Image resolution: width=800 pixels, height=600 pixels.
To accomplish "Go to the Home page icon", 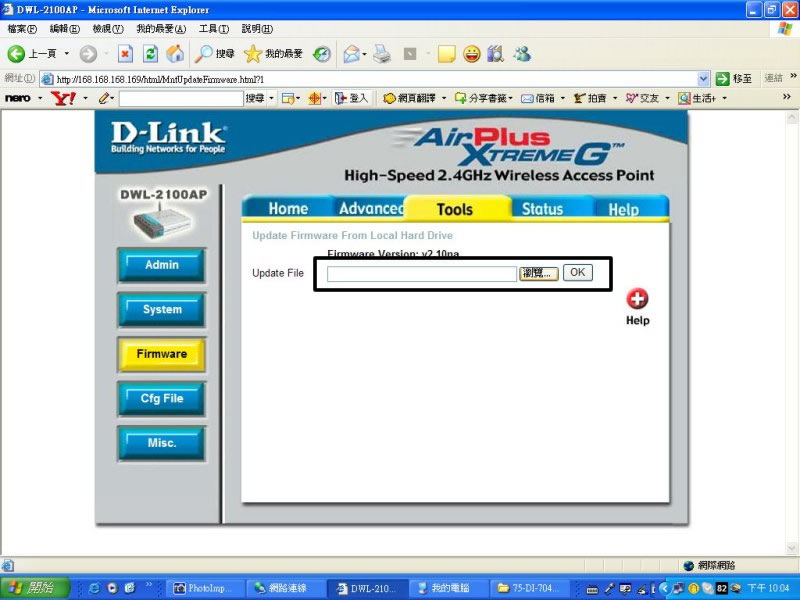I will click(x=175, y=54).
